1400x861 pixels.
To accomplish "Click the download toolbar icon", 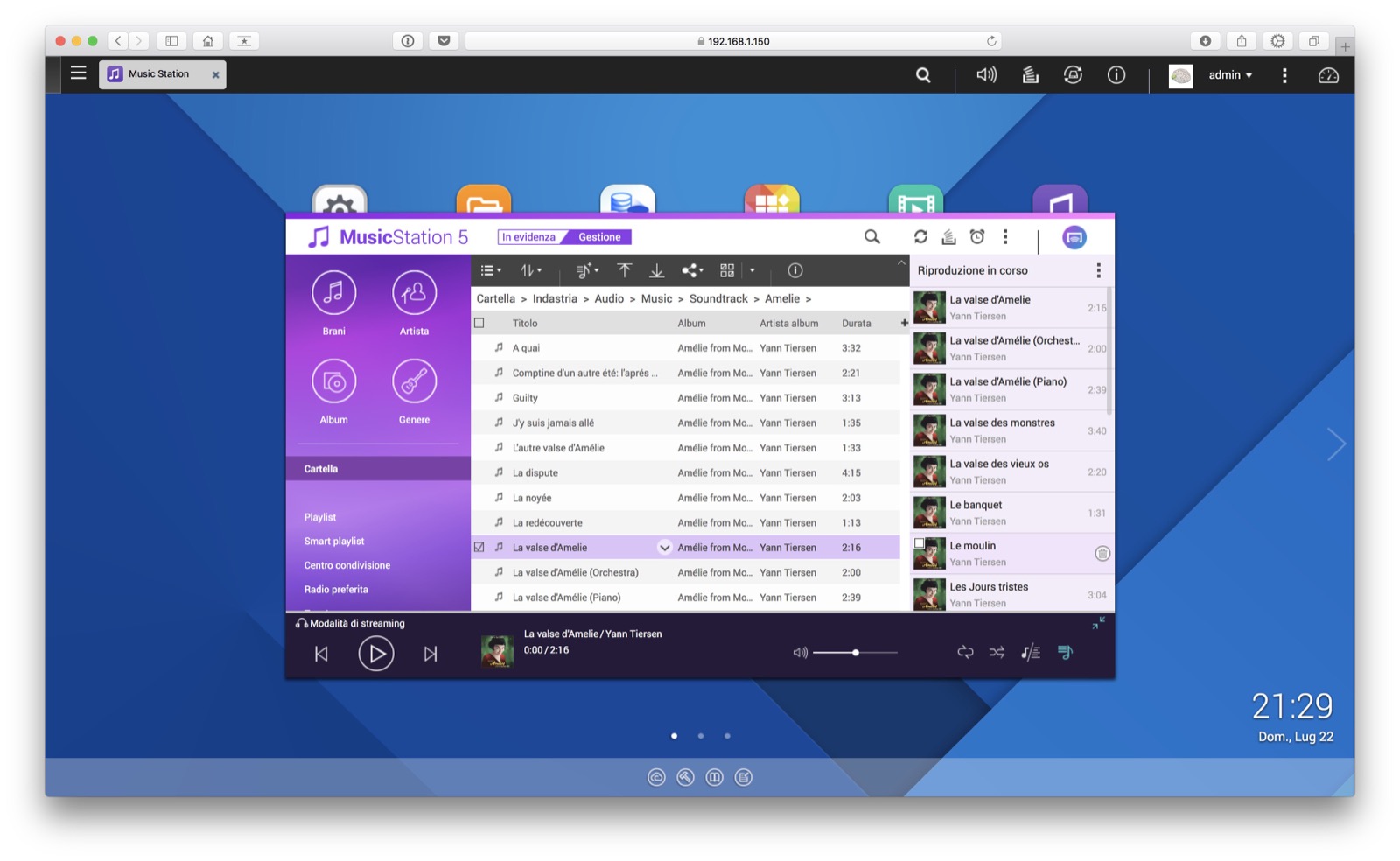I will [656, 270].
